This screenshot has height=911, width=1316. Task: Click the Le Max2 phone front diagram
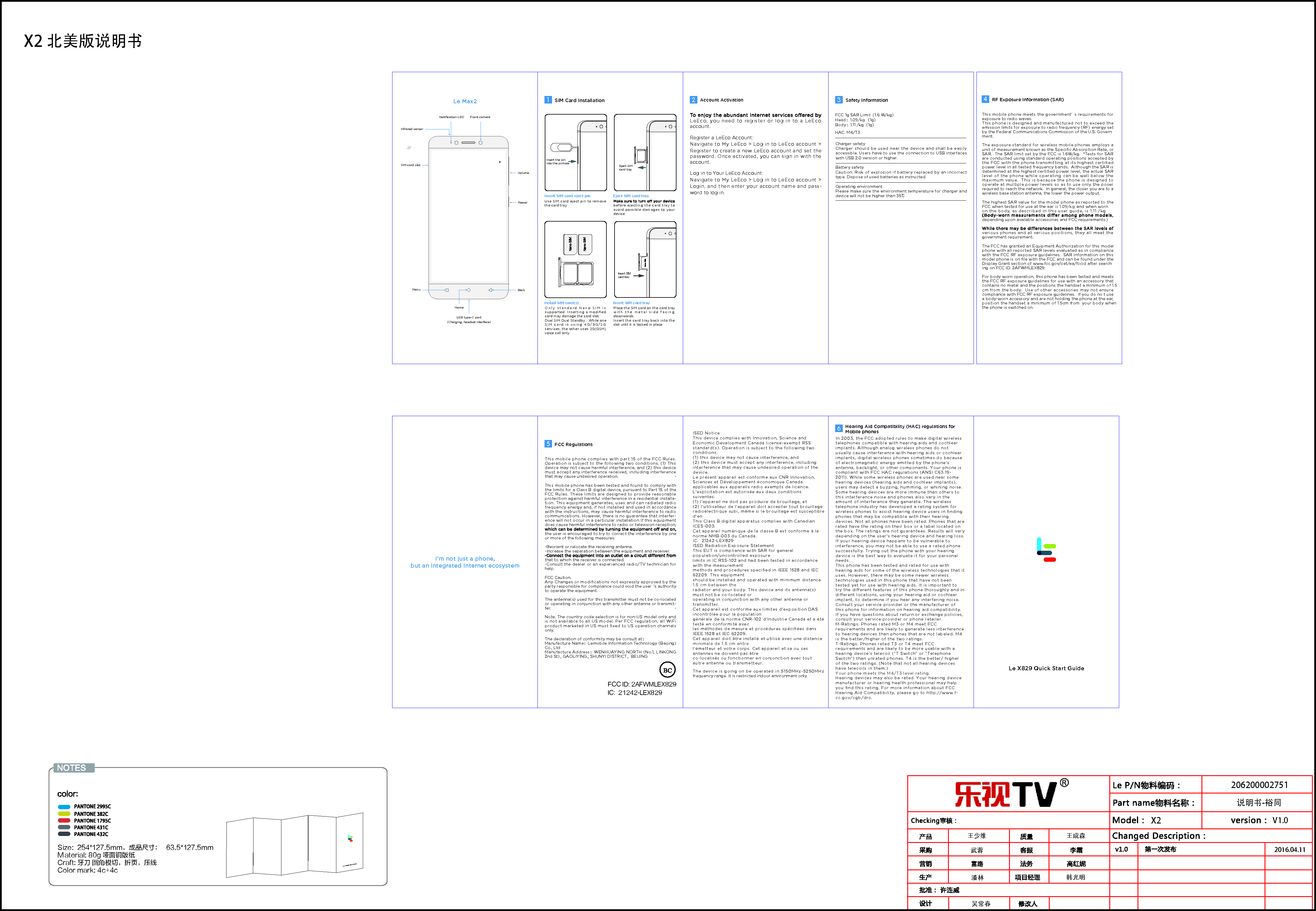468,217
